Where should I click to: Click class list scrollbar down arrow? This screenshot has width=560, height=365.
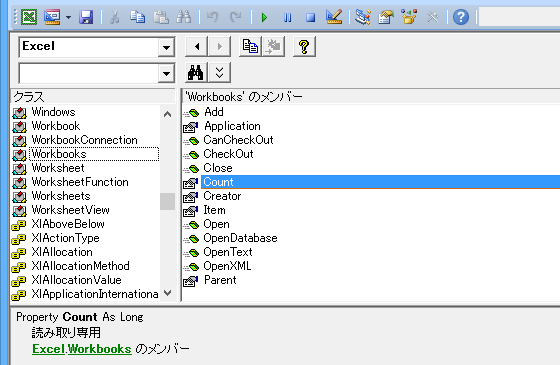click(167, 293)
